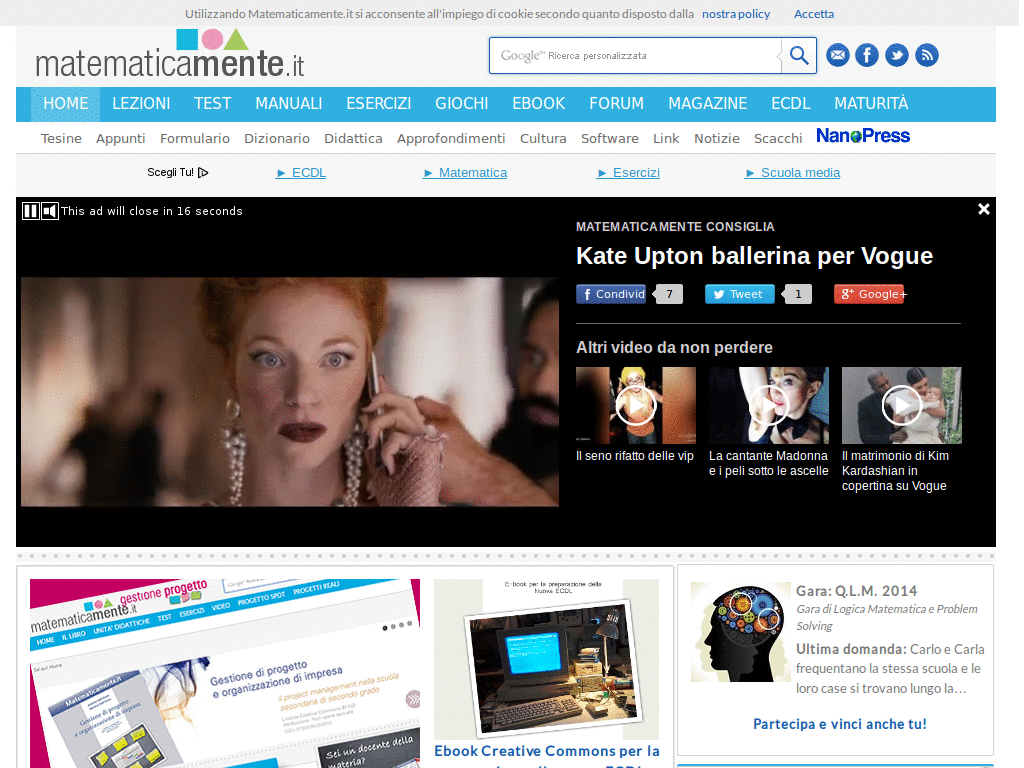Click the matematicamente.it logo

coord(170,55)
